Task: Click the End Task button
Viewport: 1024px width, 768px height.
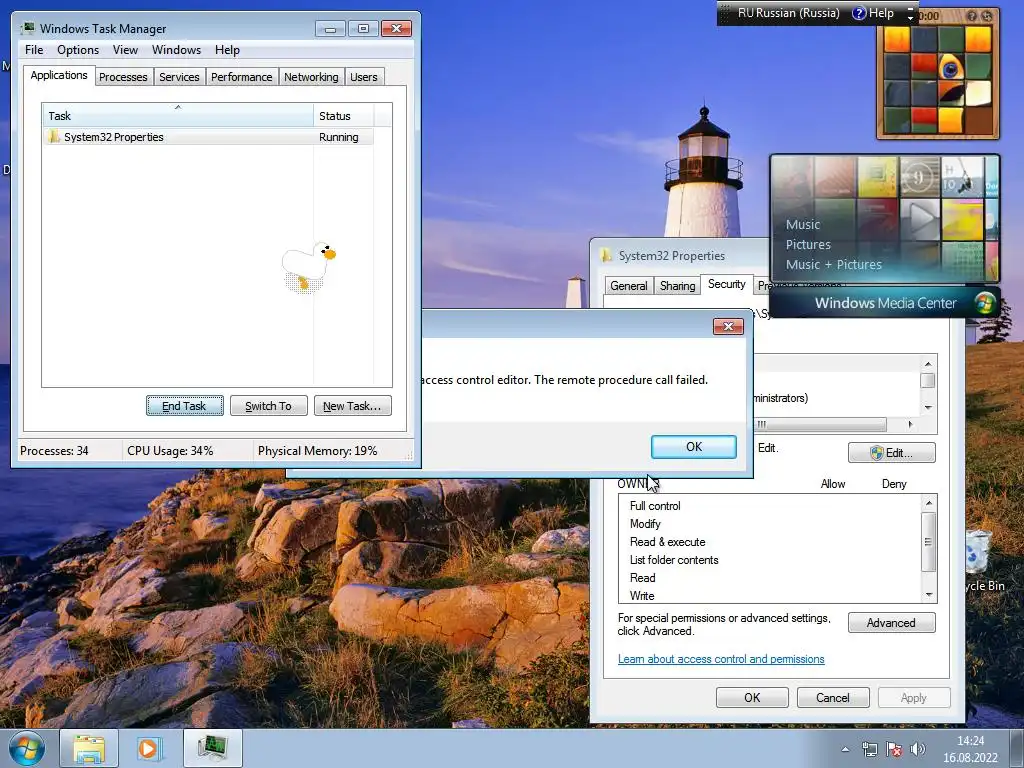Action: 185,406
